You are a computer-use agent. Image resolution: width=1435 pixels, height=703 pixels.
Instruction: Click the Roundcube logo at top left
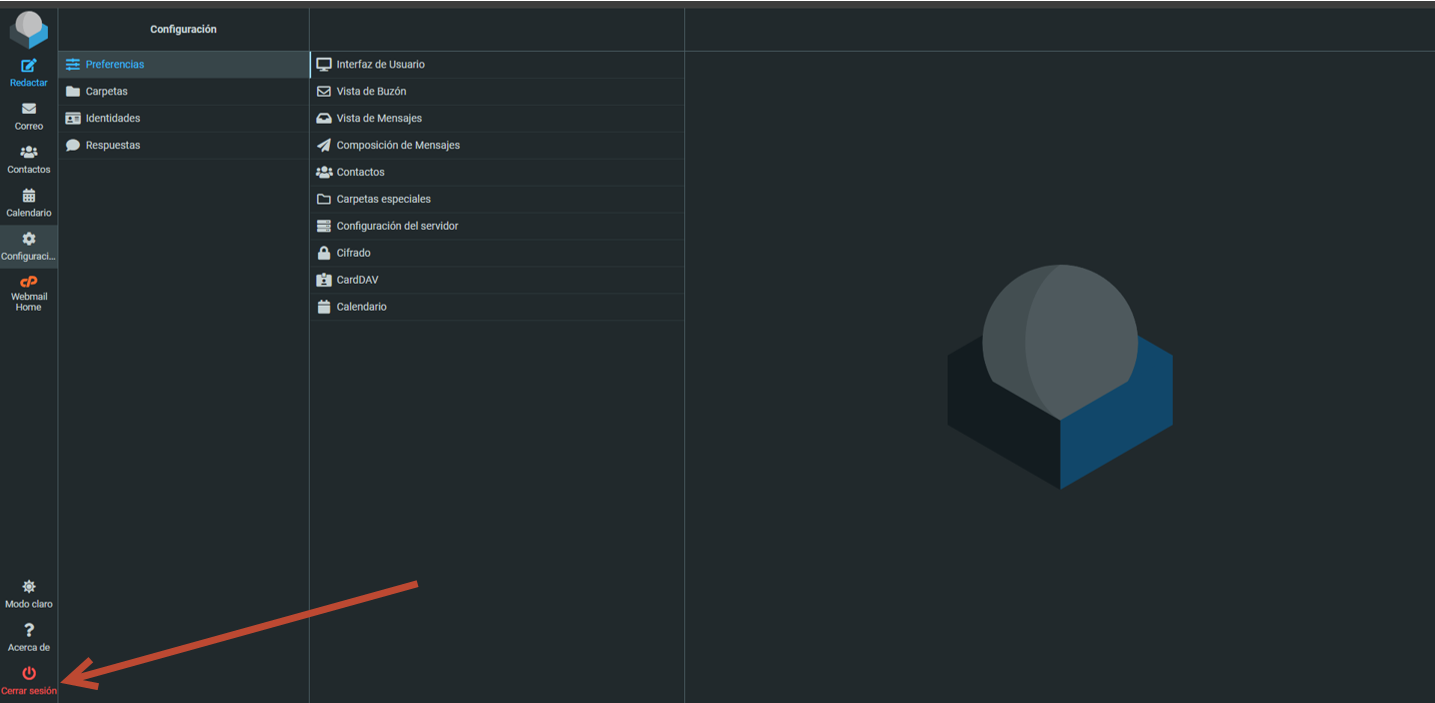(x=29, y=30)
